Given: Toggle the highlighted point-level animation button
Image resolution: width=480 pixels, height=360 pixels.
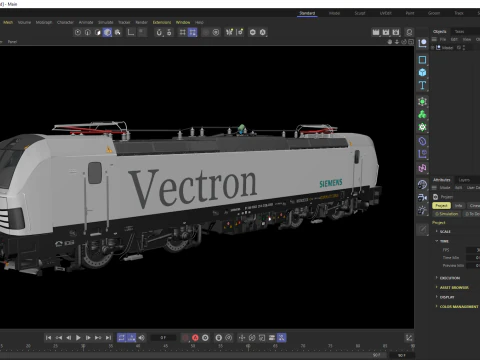Looking at the screenshot, I should pos(282,338).
